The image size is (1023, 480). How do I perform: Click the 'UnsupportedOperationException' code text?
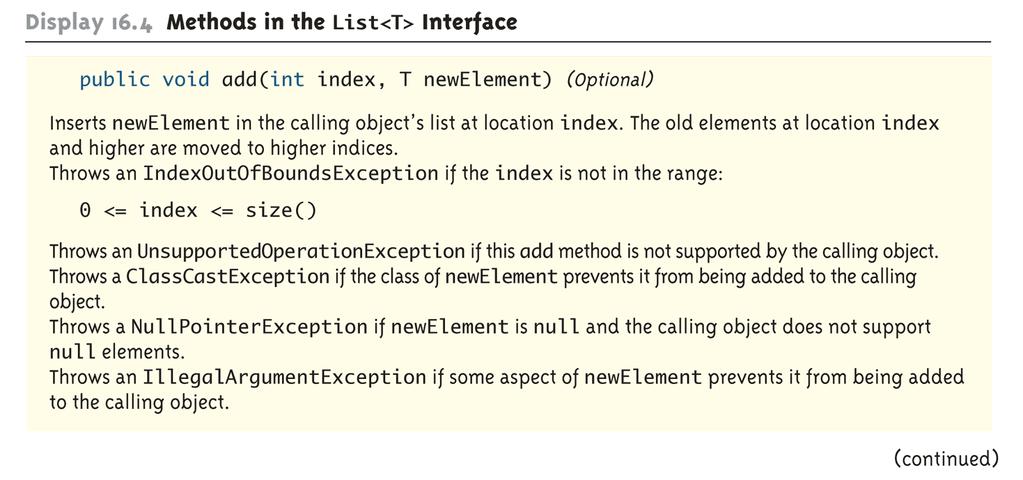coord(301,251)
